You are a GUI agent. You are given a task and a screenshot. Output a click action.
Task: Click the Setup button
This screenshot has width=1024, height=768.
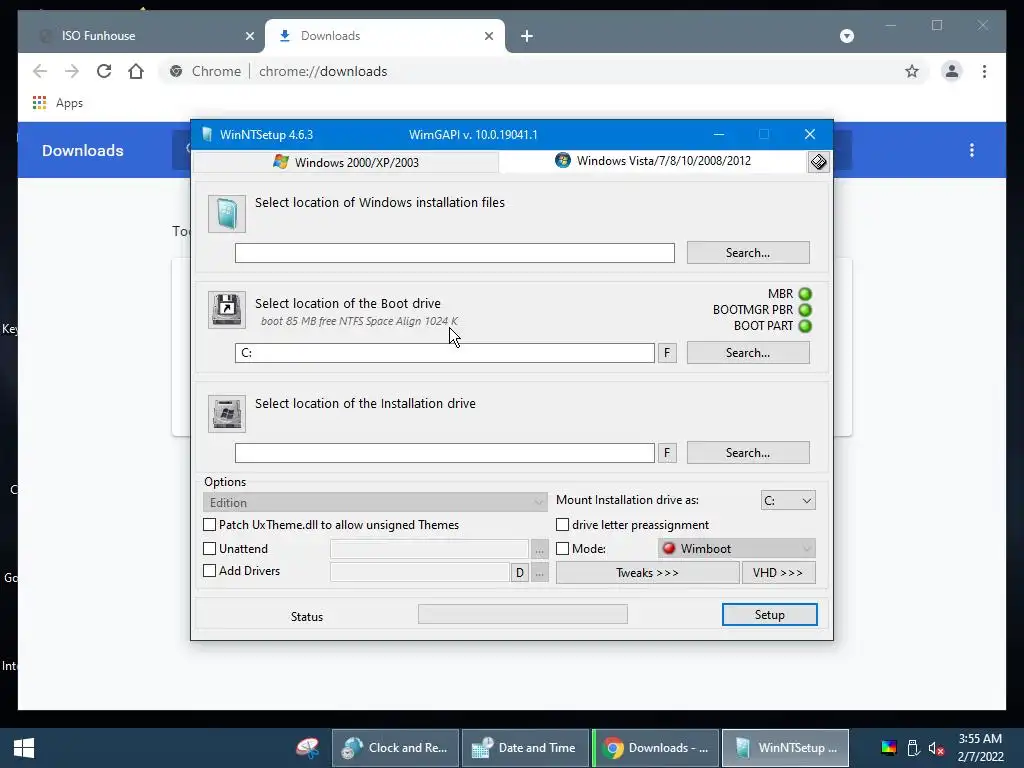[x=769, y=615]
